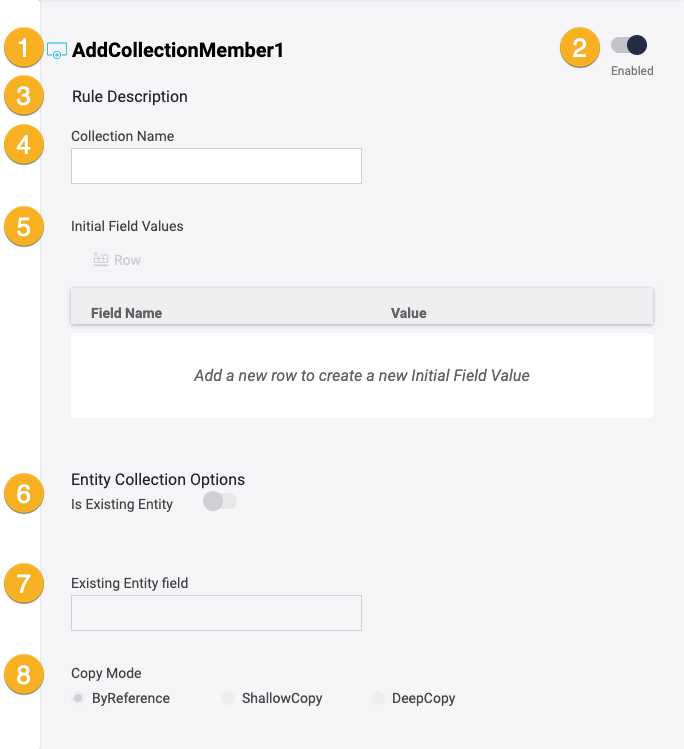
Task: Click the number 5 callout badge
Action: coord(24,226)
